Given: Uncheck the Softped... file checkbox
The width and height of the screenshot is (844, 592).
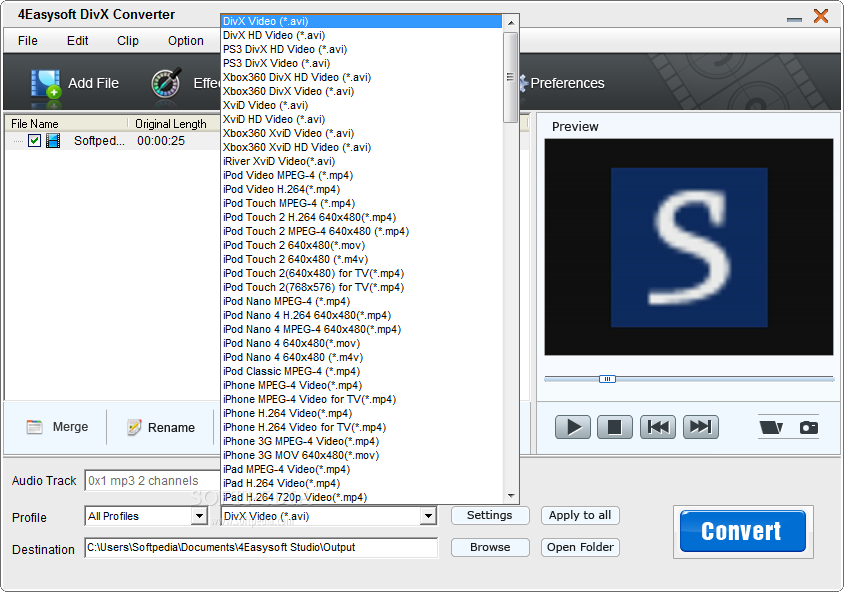Looking at the screenshot, I should [x=34, y=141].
